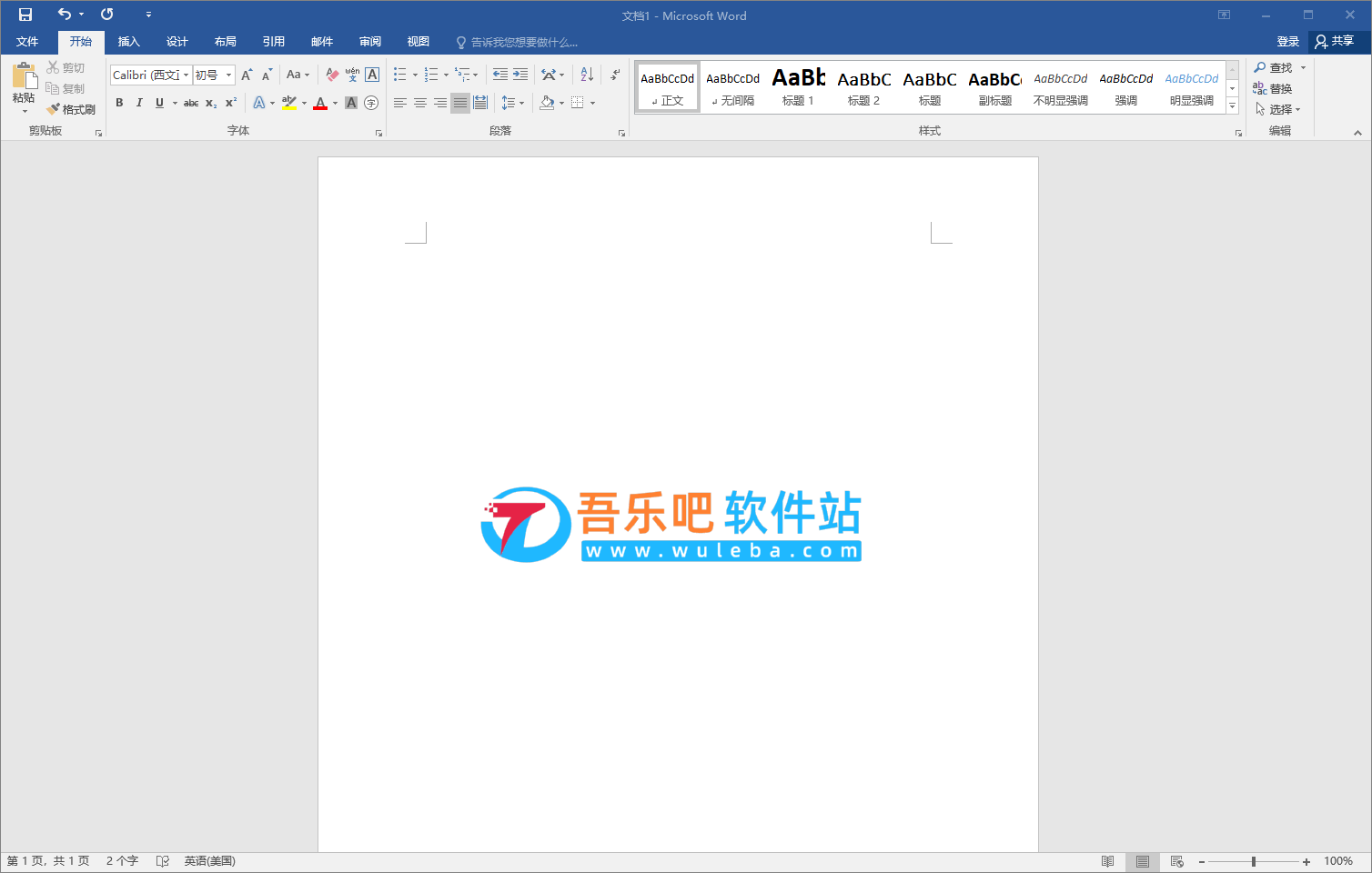
Task: Open the Paste options arrow
Action: tap(24, 111)
